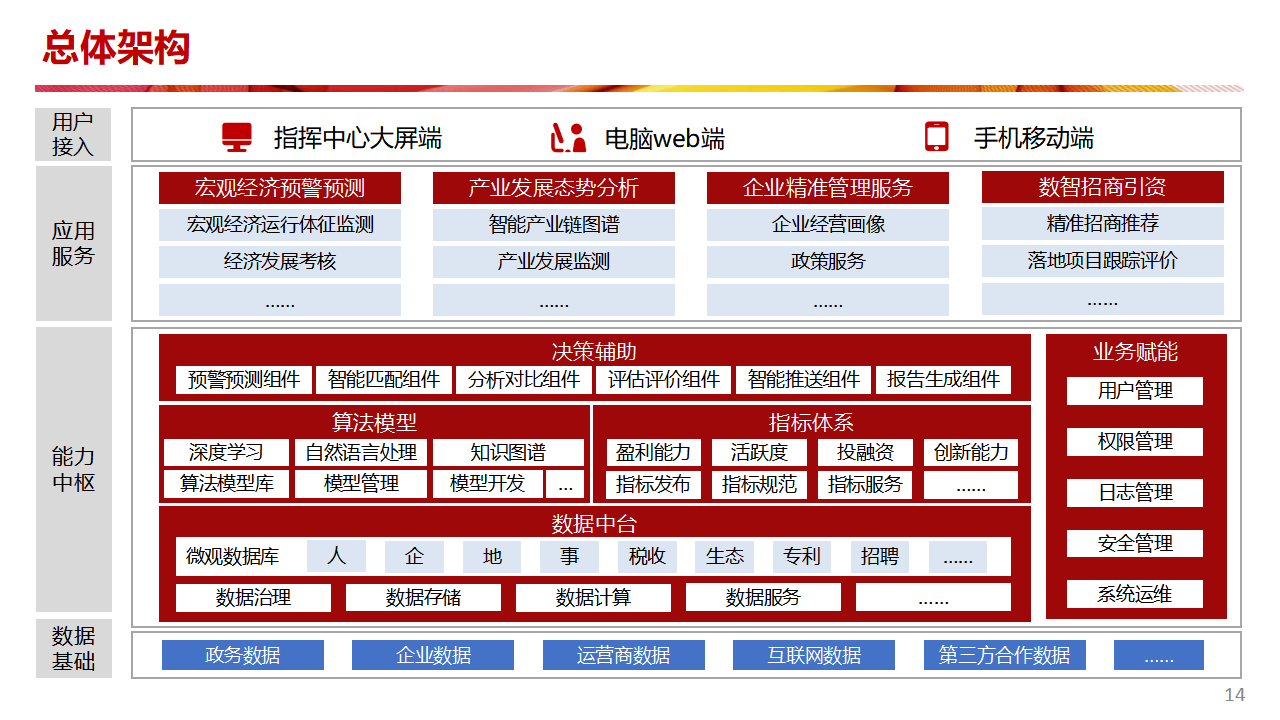Click the 指标体系 section title

point(811,423)
